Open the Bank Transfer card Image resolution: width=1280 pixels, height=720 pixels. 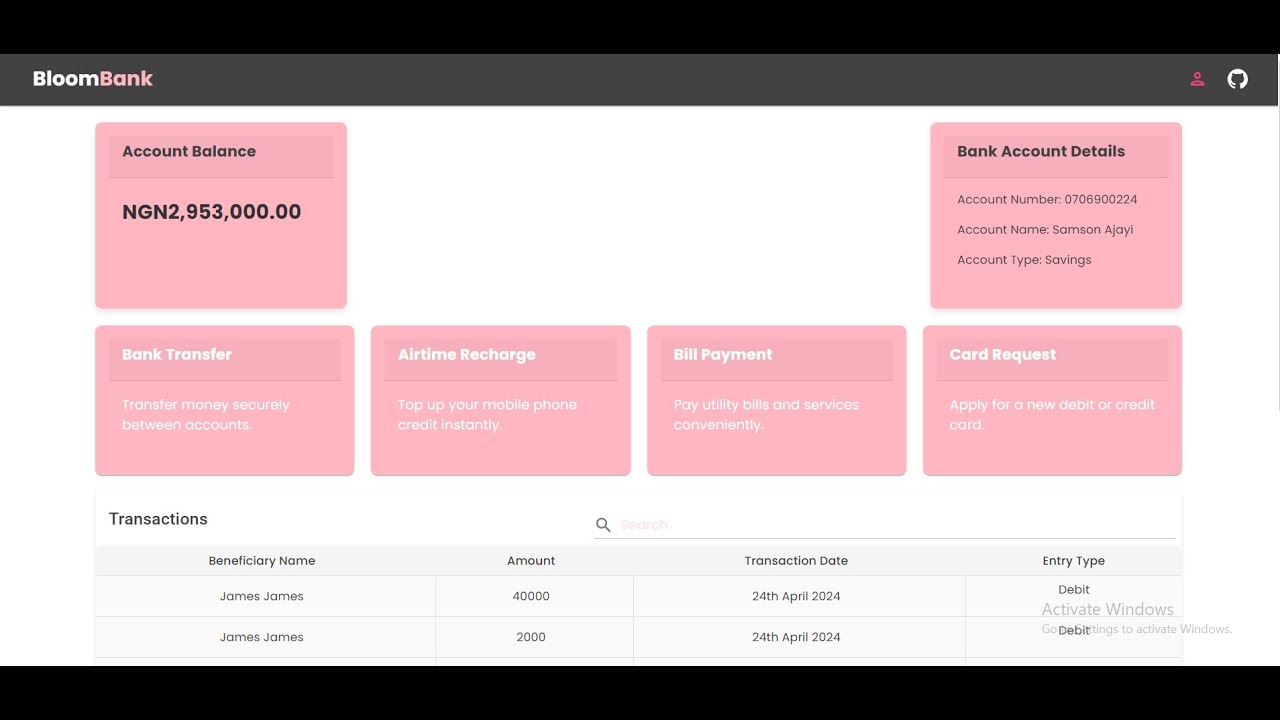coord(225,400)
